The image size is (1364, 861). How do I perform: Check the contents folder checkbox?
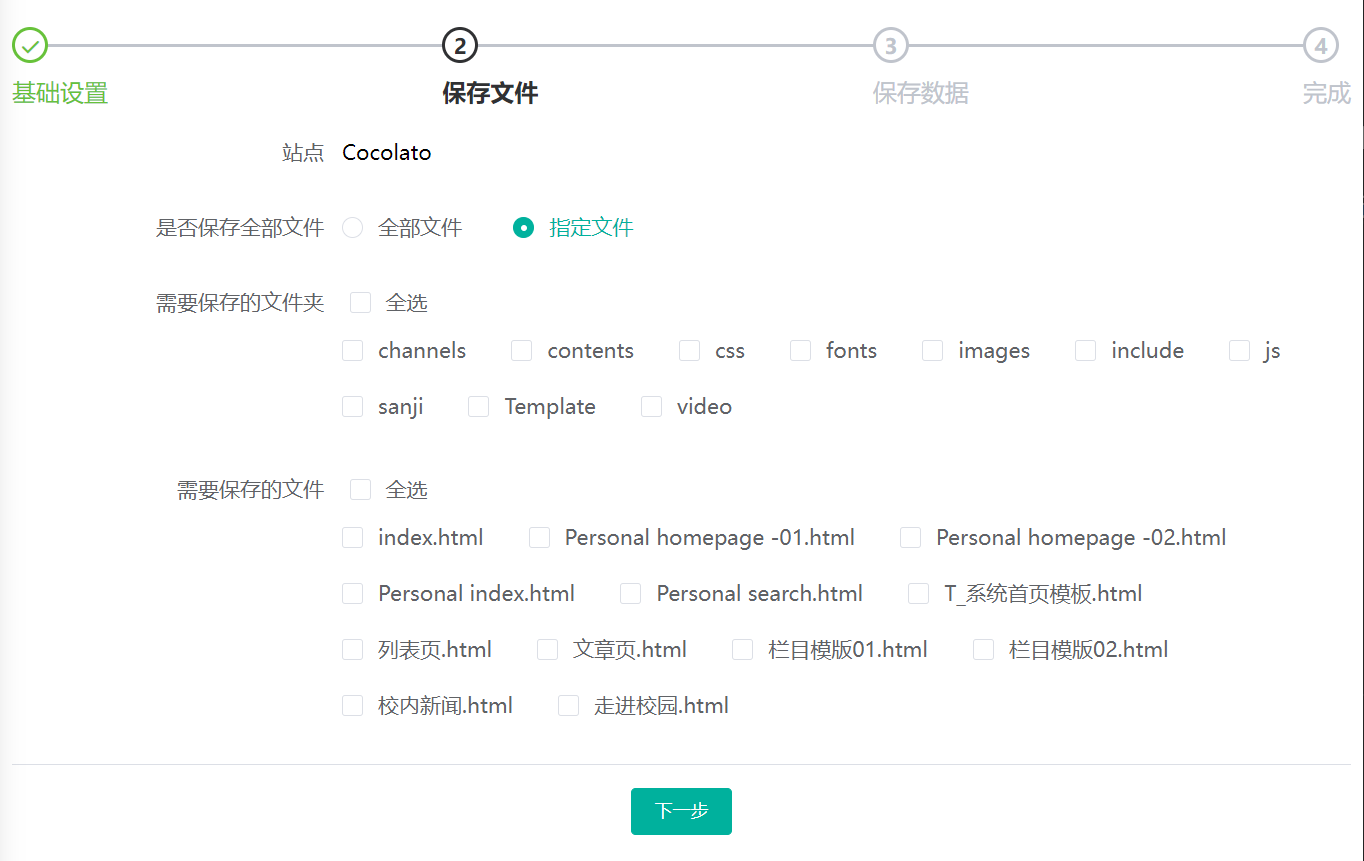[x=521, y=350]
